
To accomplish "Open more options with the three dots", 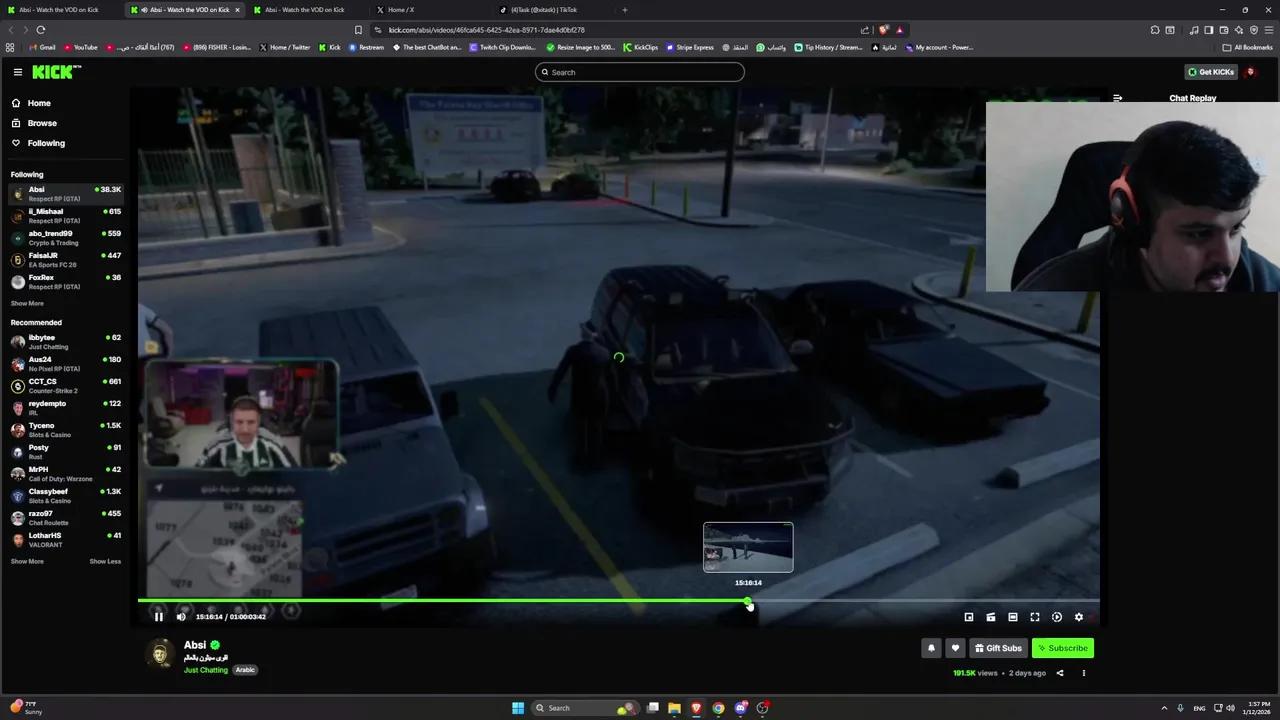I will point(1083,672).
